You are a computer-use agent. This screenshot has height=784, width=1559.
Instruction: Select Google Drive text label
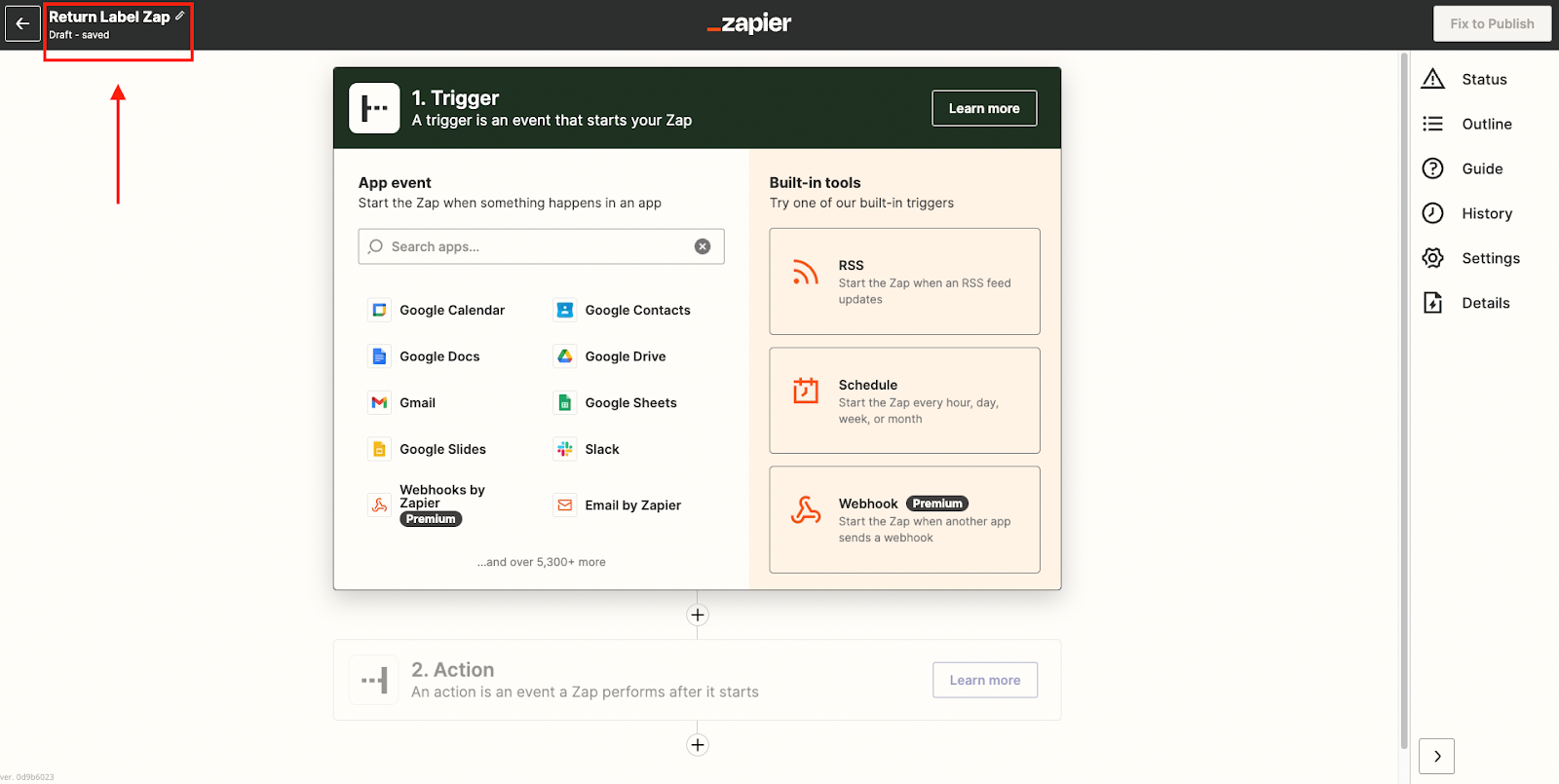point(626,356)
